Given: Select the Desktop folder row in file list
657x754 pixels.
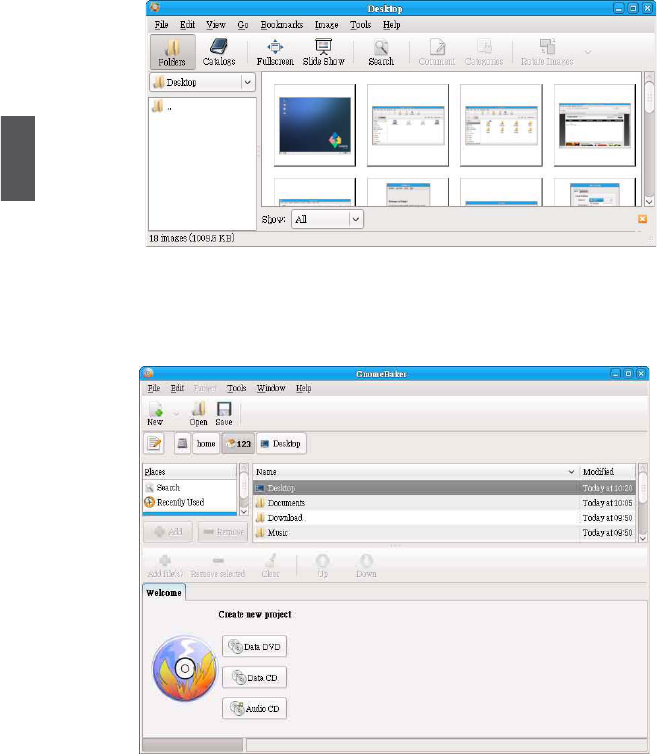Looking at the screenshot, I should tap(444, 488).
